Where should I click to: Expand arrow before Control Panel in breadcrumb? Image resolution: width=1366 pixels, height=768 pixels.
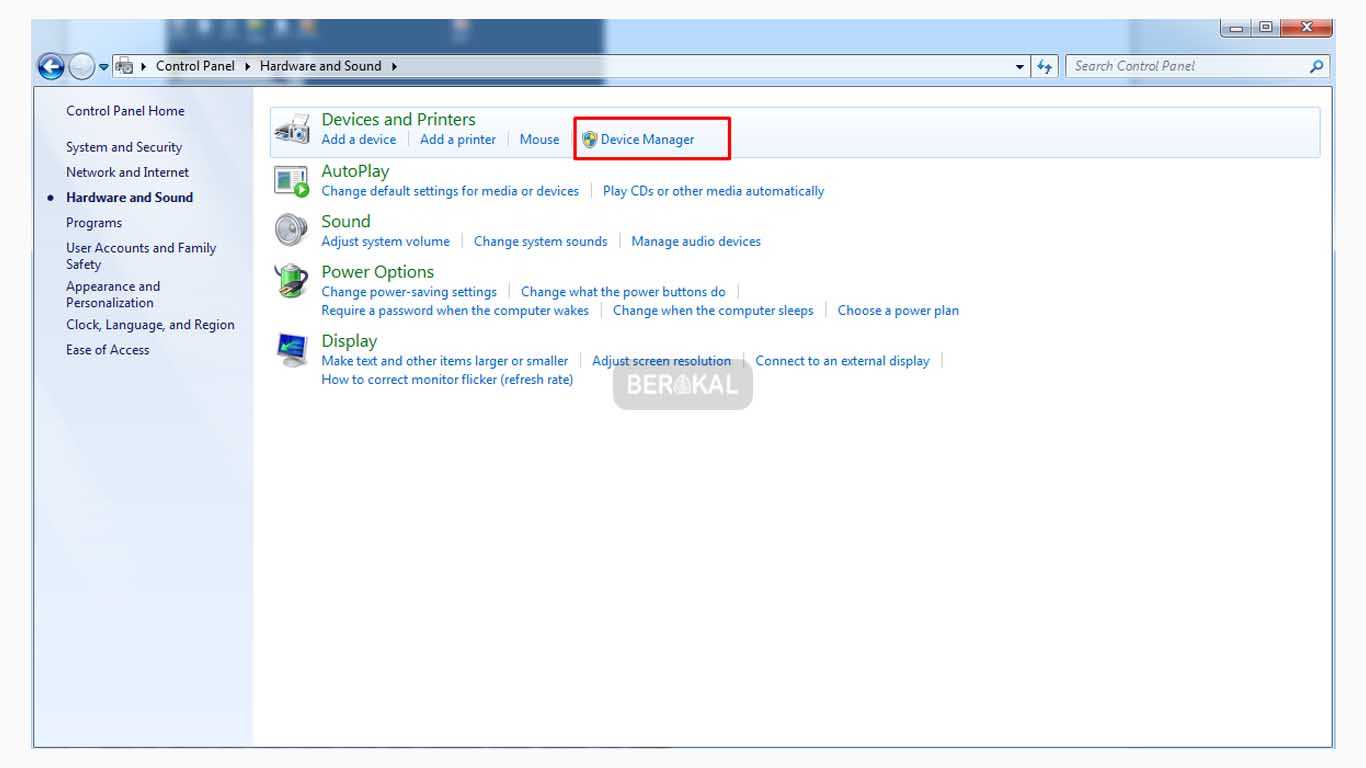pos(146,66)
